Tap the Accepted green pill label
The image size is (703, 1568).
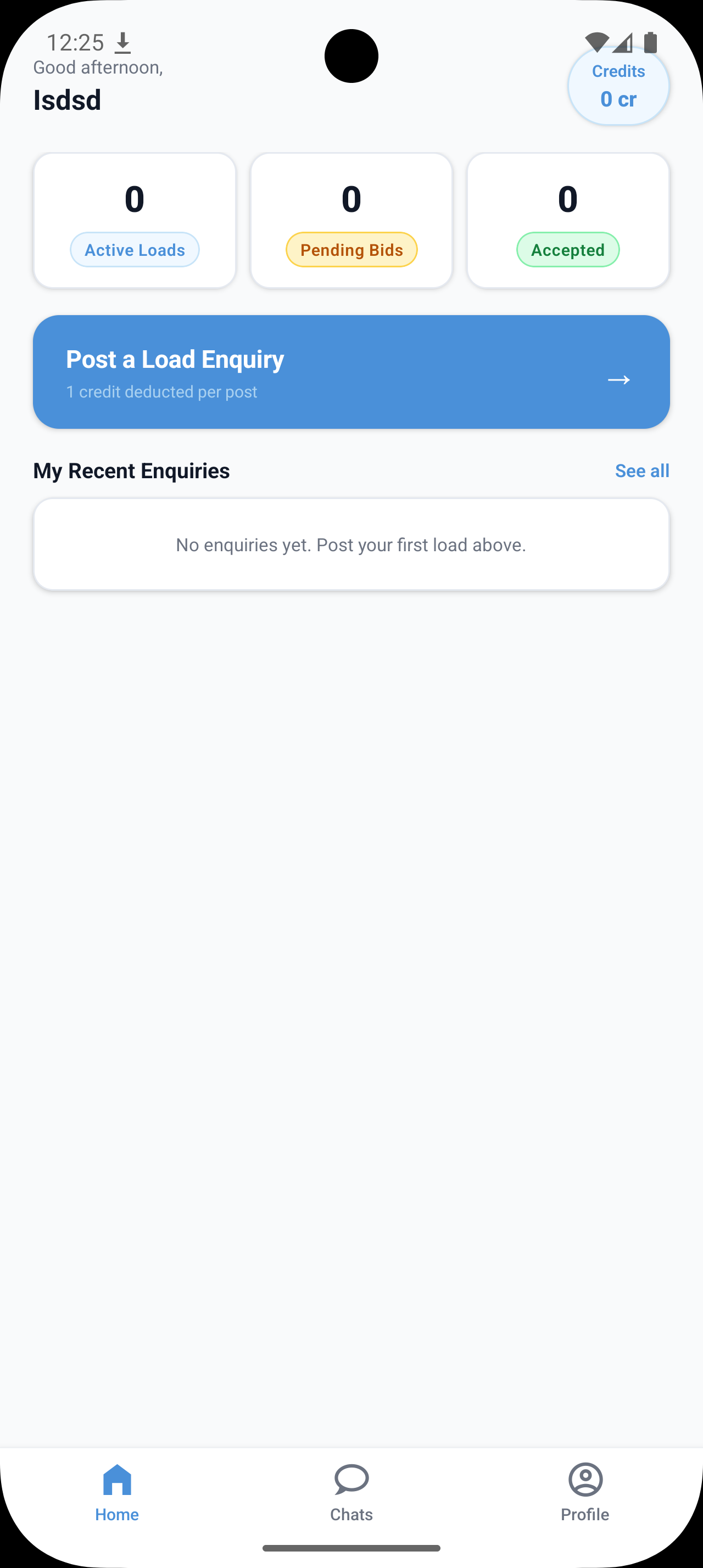[568, 250]
